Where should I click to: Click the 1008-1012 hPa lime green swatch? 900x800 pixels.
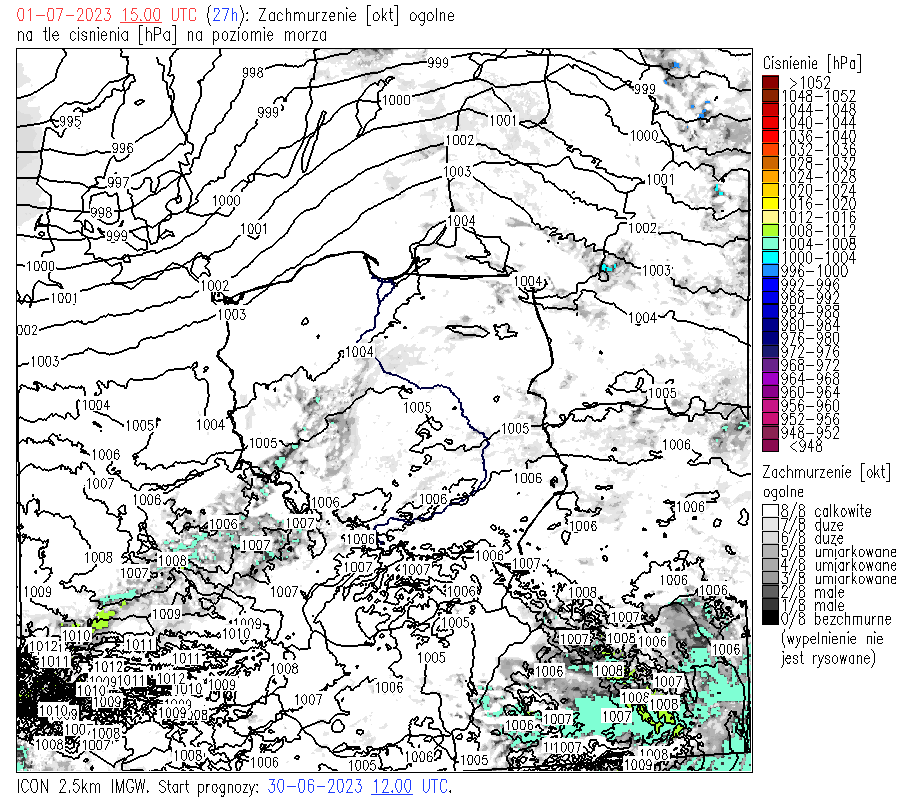[770, 231]
